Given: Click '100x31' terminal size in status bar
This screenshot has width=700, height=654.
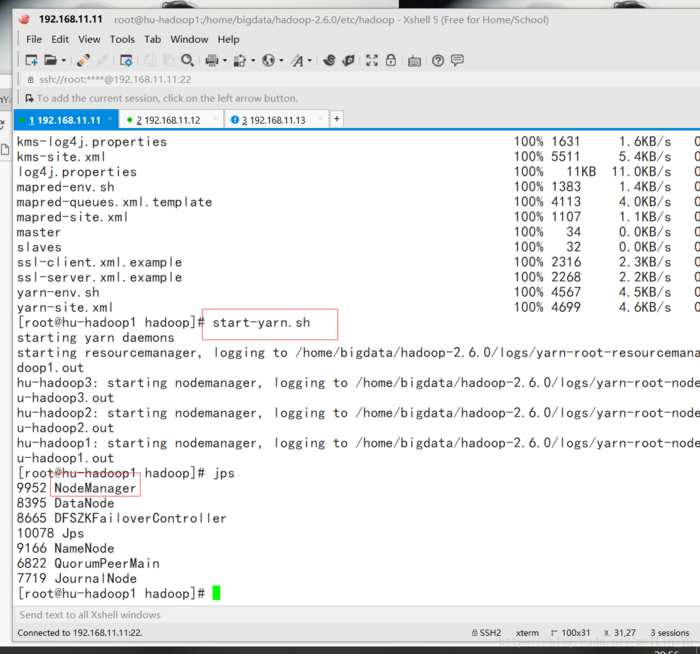Looking at the screenshot, I should click(x=571, y=633).
